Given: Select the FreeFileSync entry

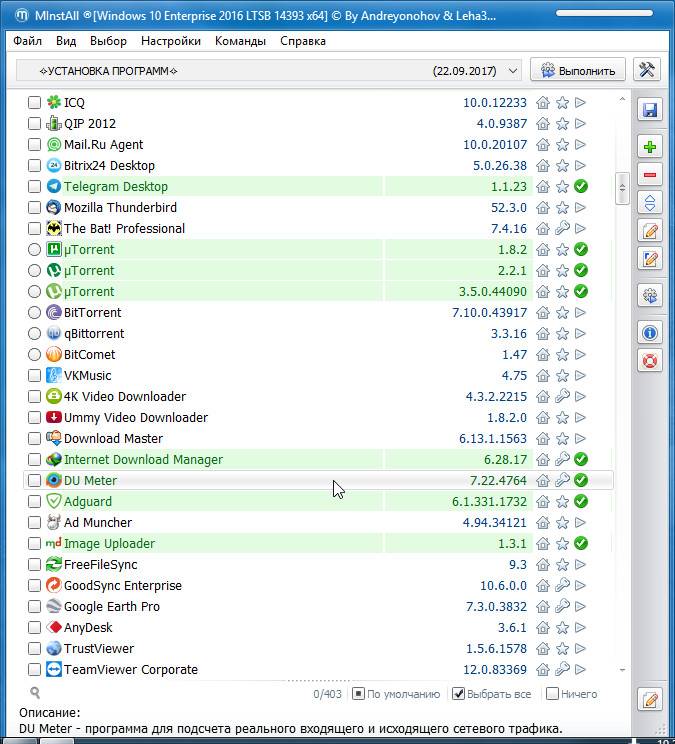Looking at the screenshot, I should [x=318, y=565].
